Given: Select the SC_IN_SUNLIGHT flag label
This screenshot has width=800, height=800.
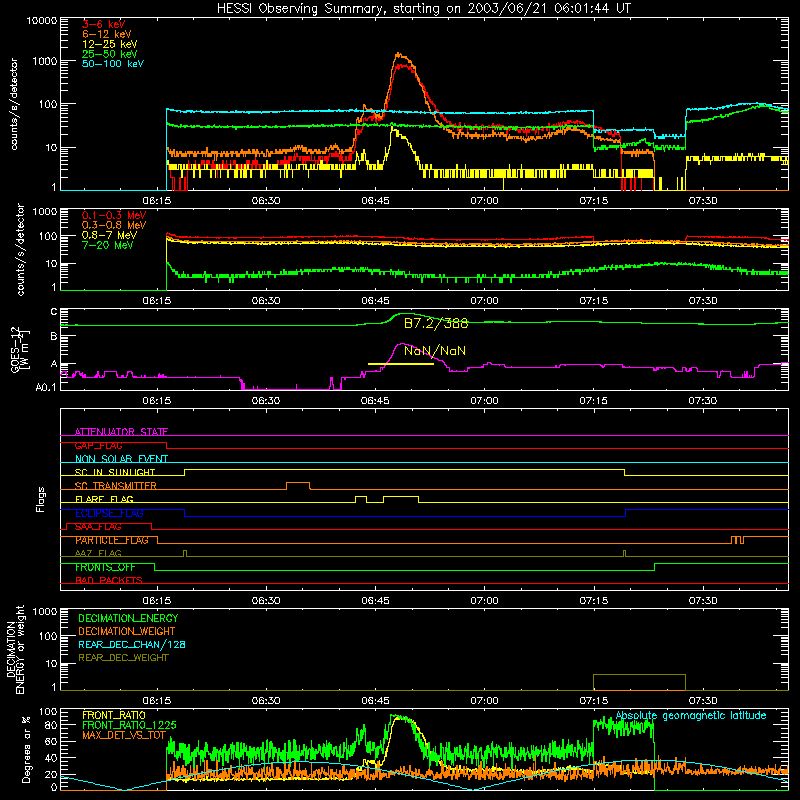Looking at the screenshot, I should (115, 472).
